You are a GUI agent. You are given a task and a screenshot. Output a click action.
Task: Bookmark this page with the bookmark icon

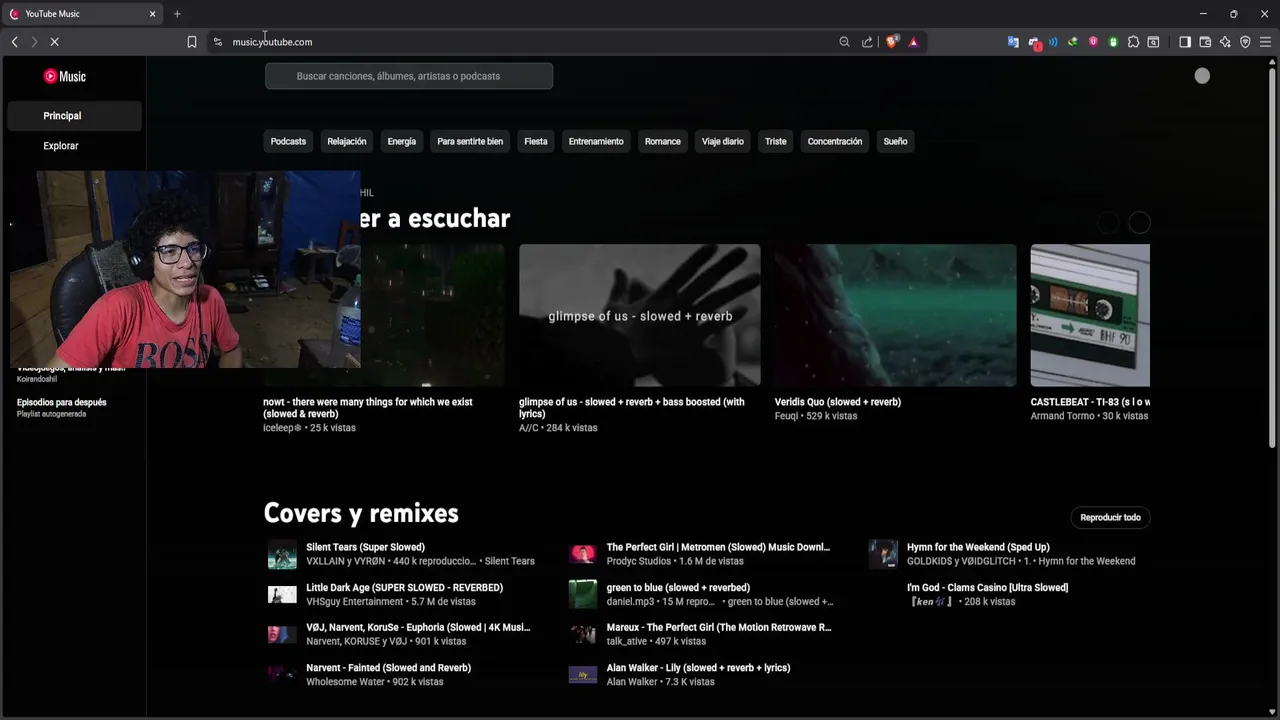[x=191, y=42]
